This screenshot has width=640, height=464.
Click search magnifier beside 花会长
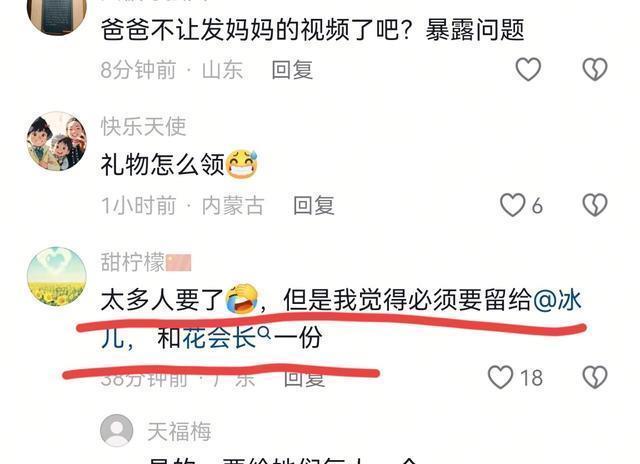tap(264, 334)
